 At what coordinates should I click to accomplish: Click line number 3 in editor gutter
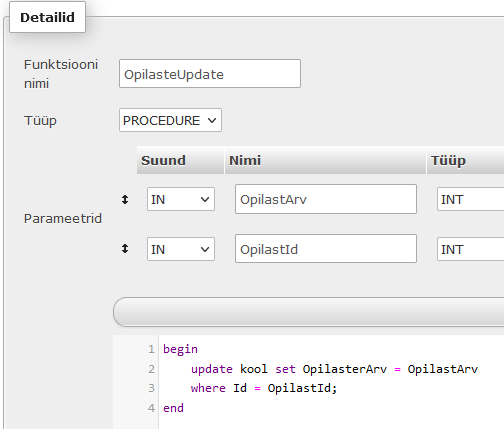tap(151, 388)
